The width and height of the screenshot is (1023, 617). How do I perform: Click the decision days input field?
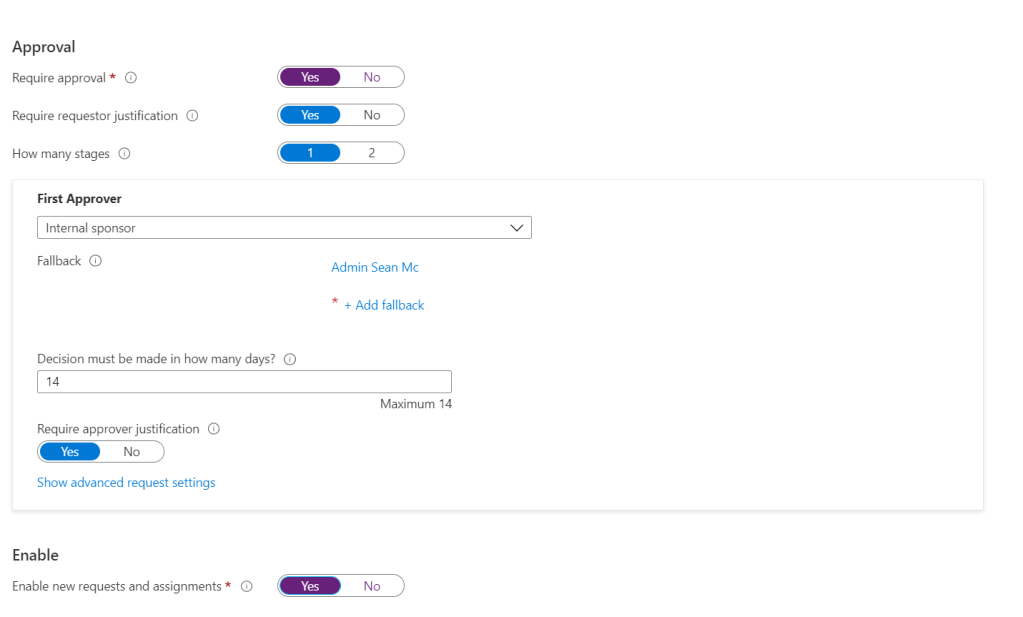244,381
